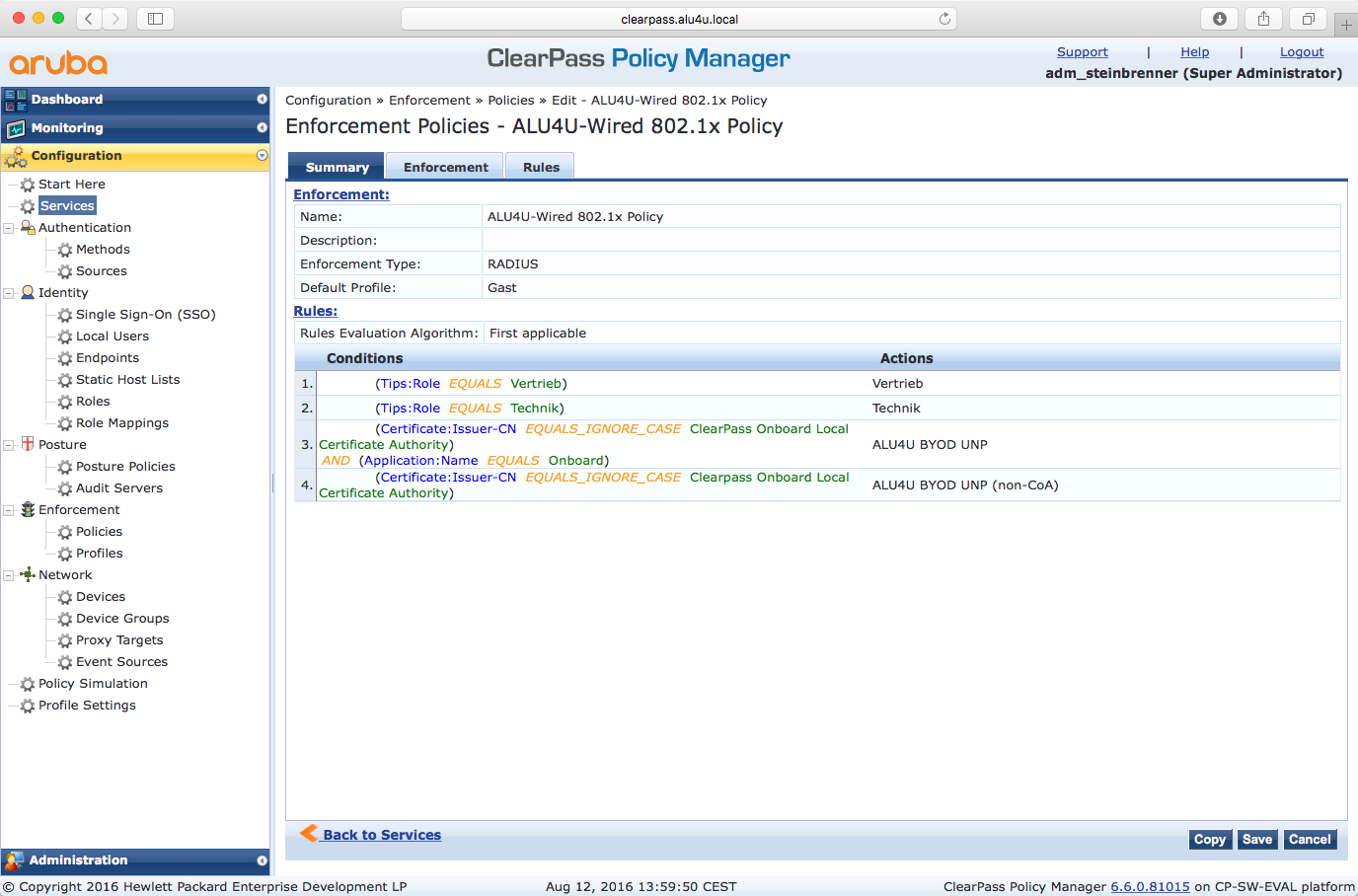Viewport: 1358px width, 896px height.
Task: Open the Enforcement tab
Action: pos(445,167)
